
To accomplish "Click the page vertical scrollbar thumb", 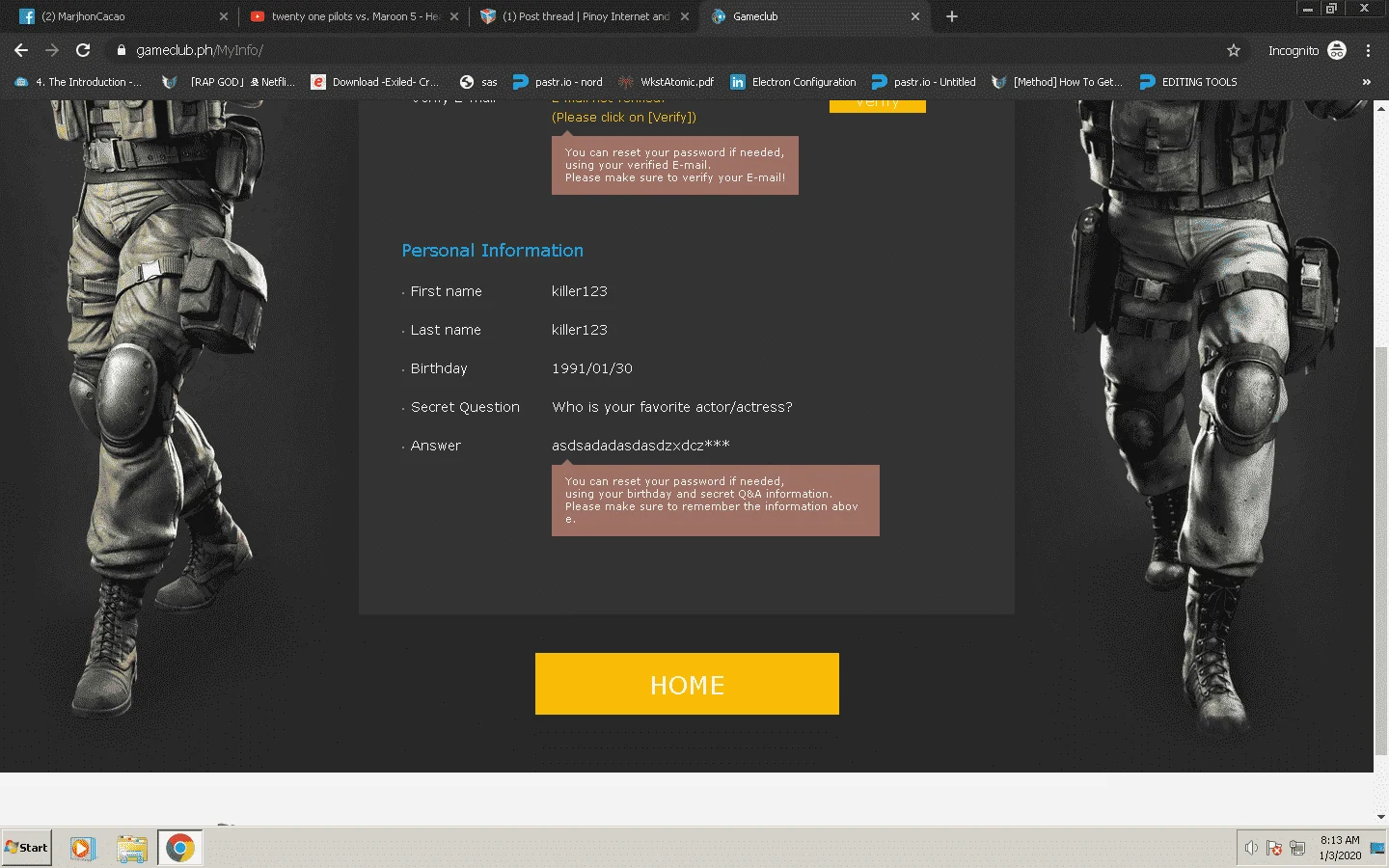I will pos(1381,550).
